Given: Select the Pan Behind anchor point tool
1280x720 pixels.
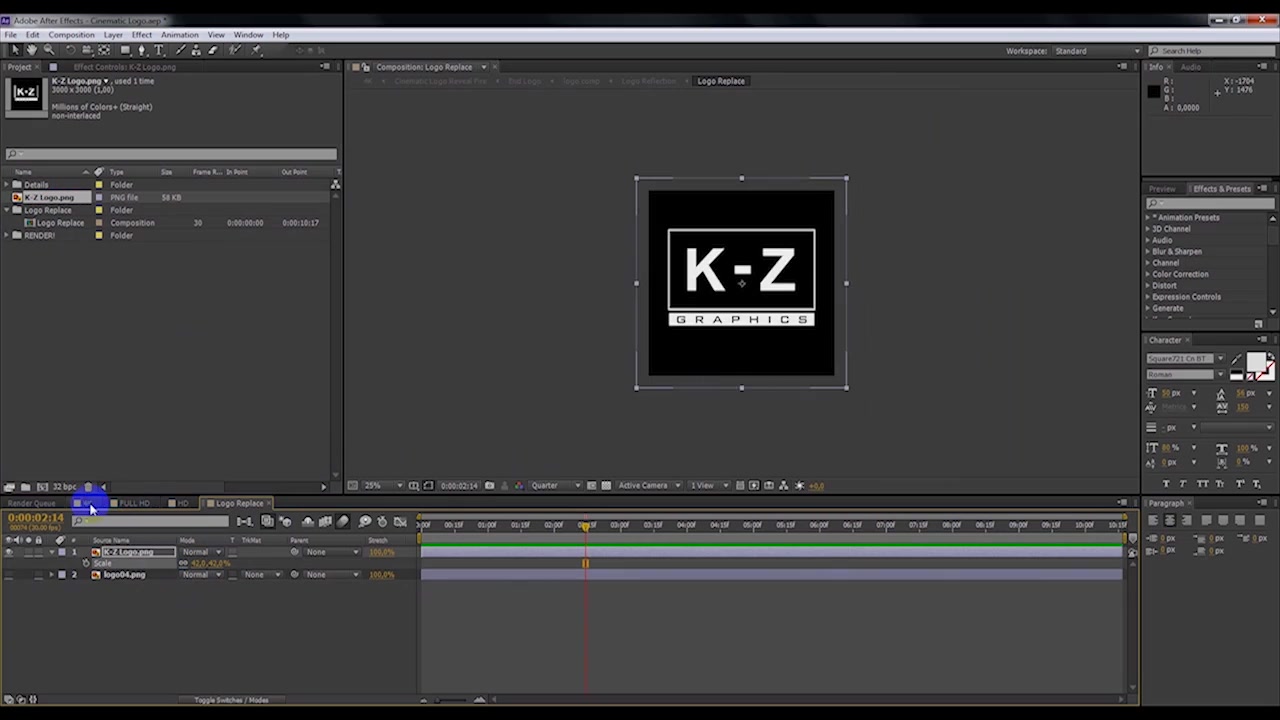Looking at the screenshot, I should [104, 50].
